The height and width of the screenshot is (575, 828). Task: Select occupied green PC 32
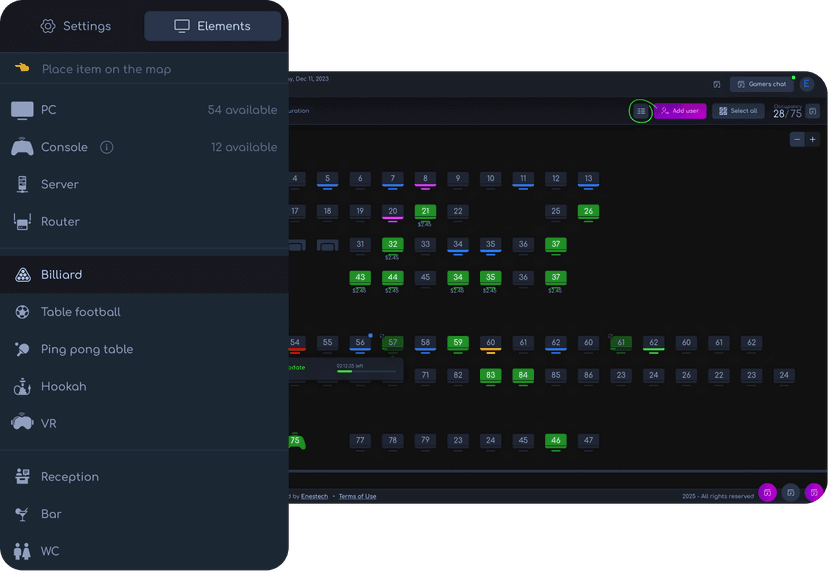tap(392, 245)
